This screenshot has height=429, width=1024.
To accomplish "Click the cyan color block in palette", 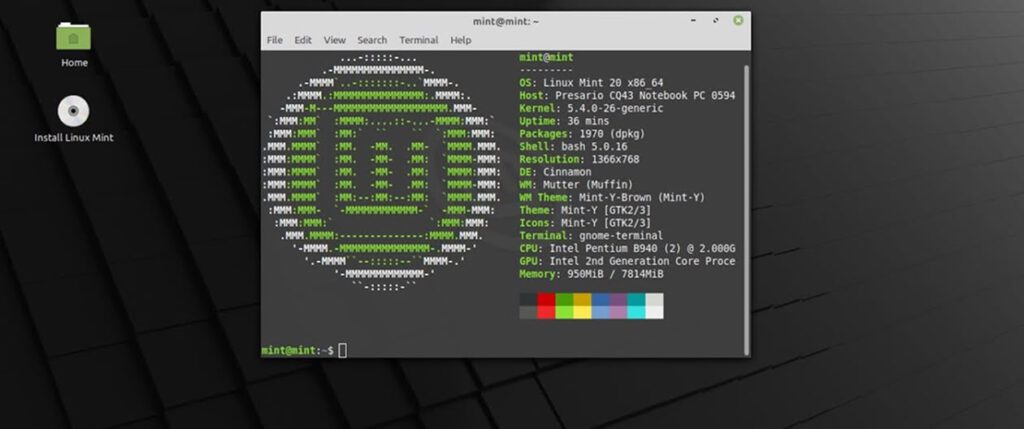I will point(636,312).
